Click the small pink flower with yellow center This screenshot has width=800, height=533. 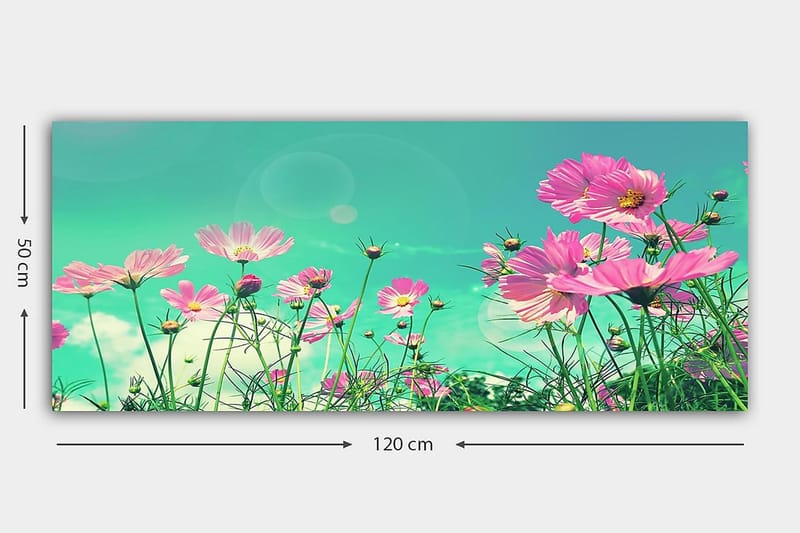[x=403, y=298]
